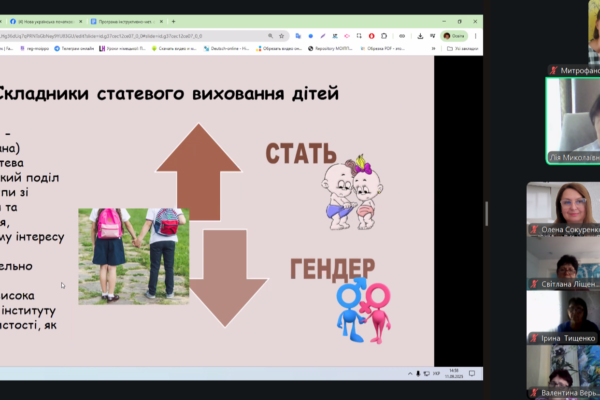
Task: Select the upward brown arrow shape
Action: pyautogui.click(x=198, y=172)
